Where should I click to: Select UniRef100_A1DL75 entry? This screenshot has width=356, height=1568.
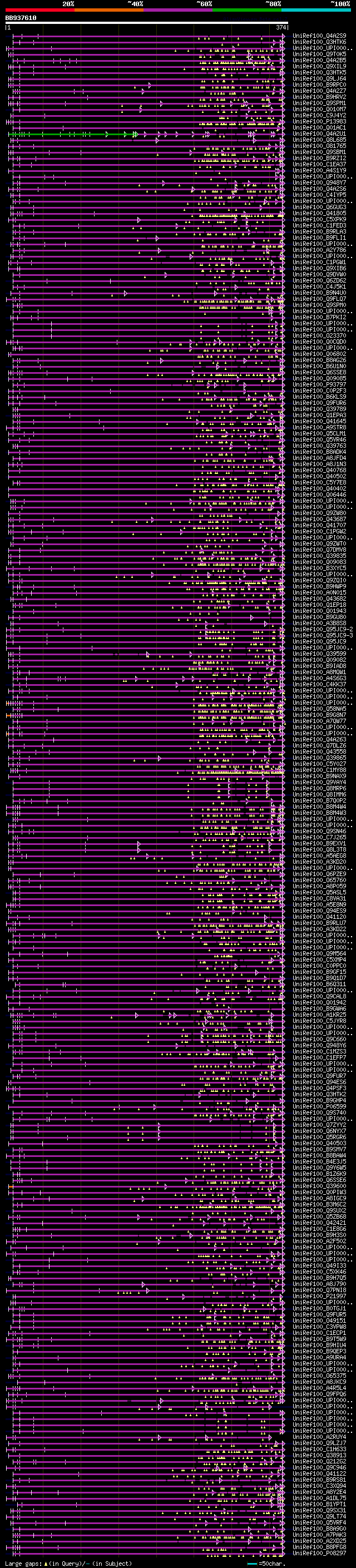click(x=319, y=1498)
